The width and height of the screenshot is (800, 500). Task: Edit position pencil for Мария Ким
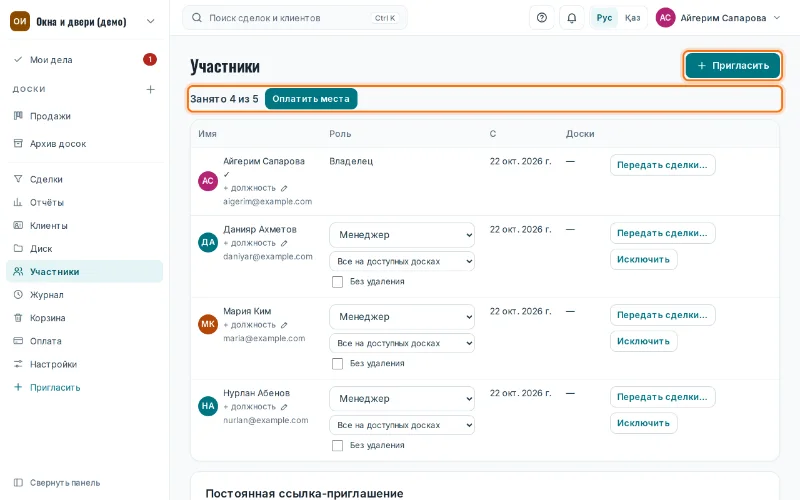point(284,325)
